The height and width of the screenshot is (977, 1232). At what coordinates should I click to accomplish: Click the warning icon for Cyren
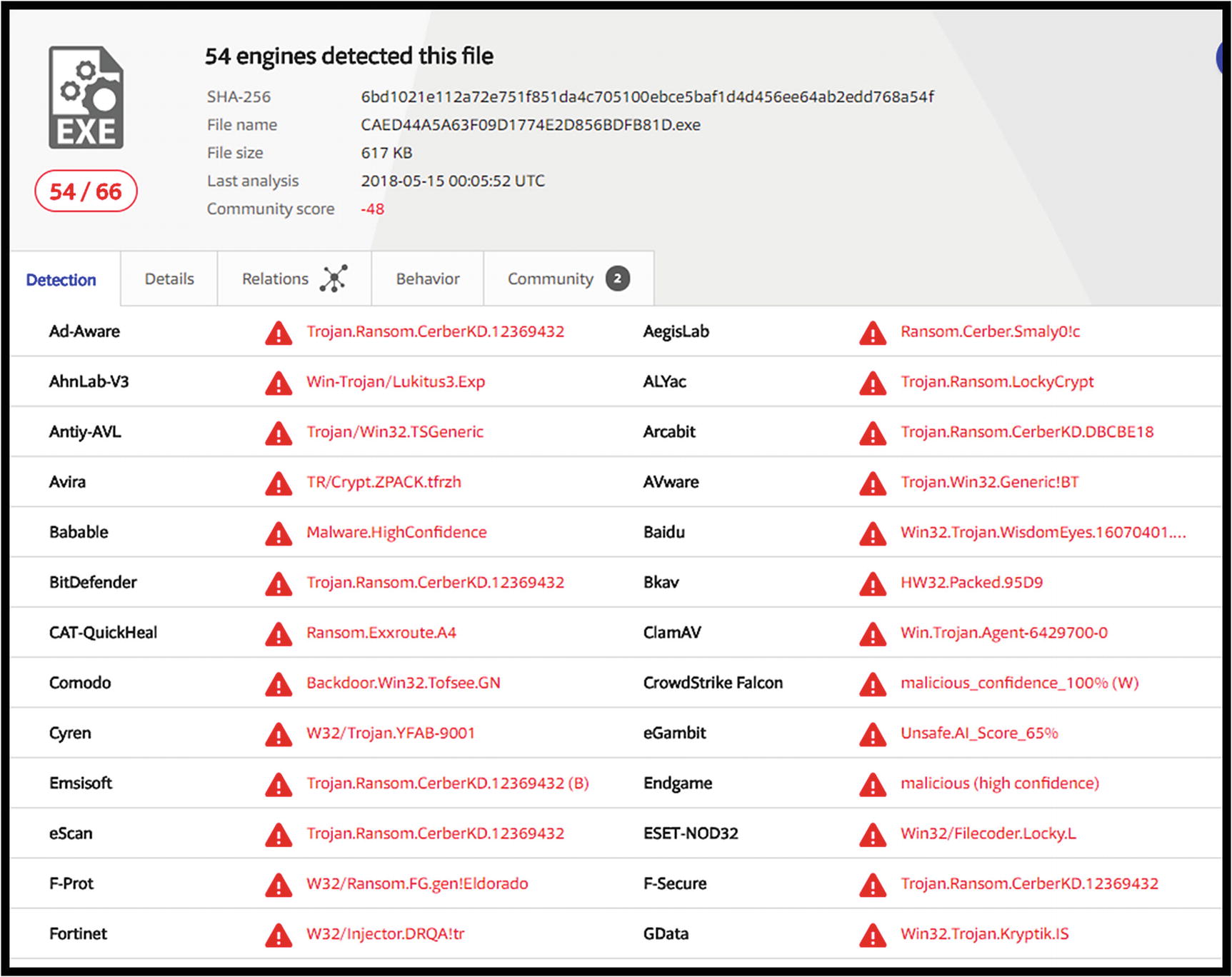click(x=279, y=734)
